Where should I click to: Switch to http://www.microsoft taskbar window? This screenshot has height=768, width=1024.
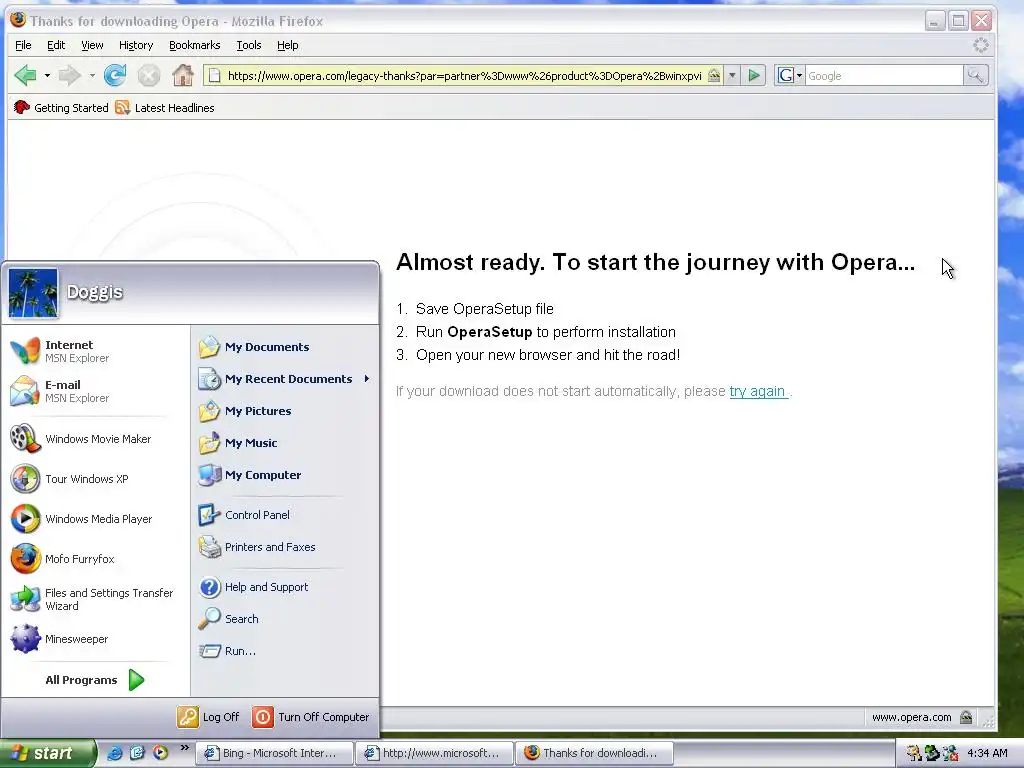pyautogui.click(x=434, y=753)
